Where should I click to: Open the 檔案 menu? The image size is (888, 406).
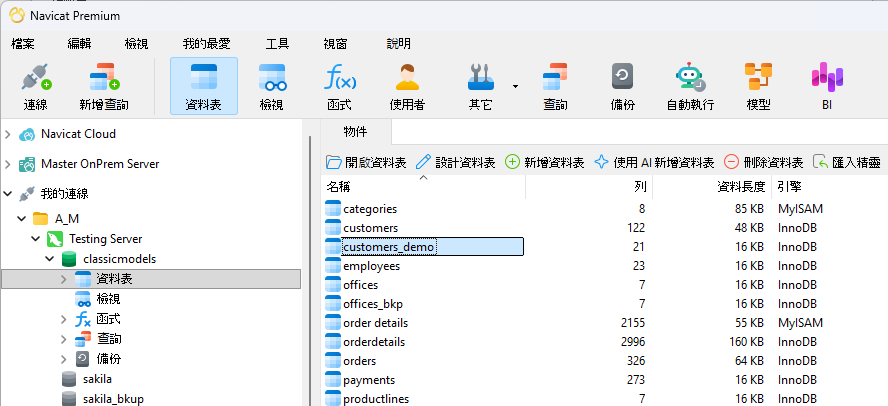coord(23,44)
